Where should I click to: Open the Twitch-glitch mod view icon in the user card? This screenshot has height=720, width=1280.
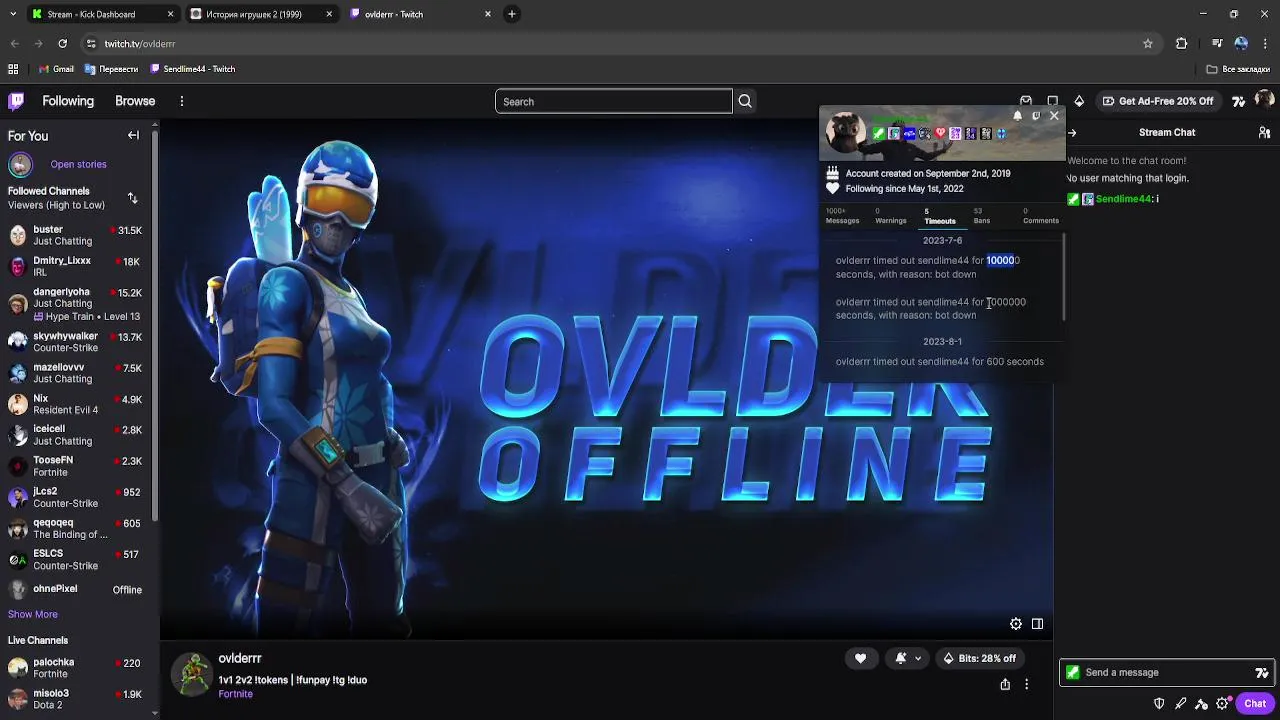pos(1035,116)
